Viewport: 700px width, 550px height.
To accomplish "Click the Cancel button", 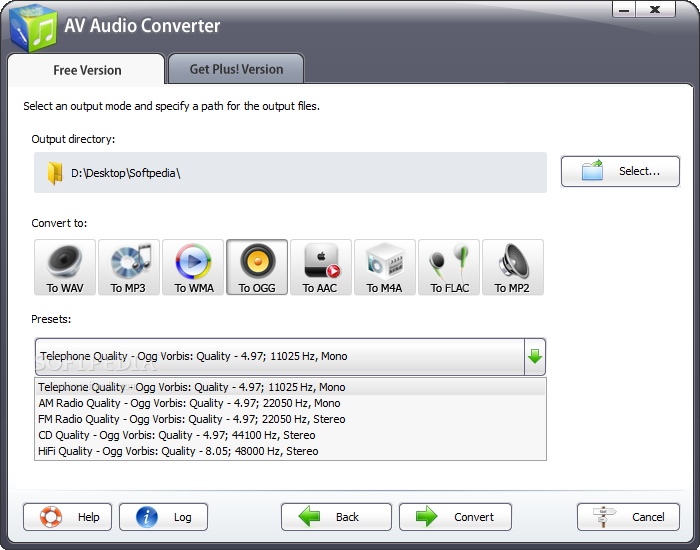I will coord(629,517).
